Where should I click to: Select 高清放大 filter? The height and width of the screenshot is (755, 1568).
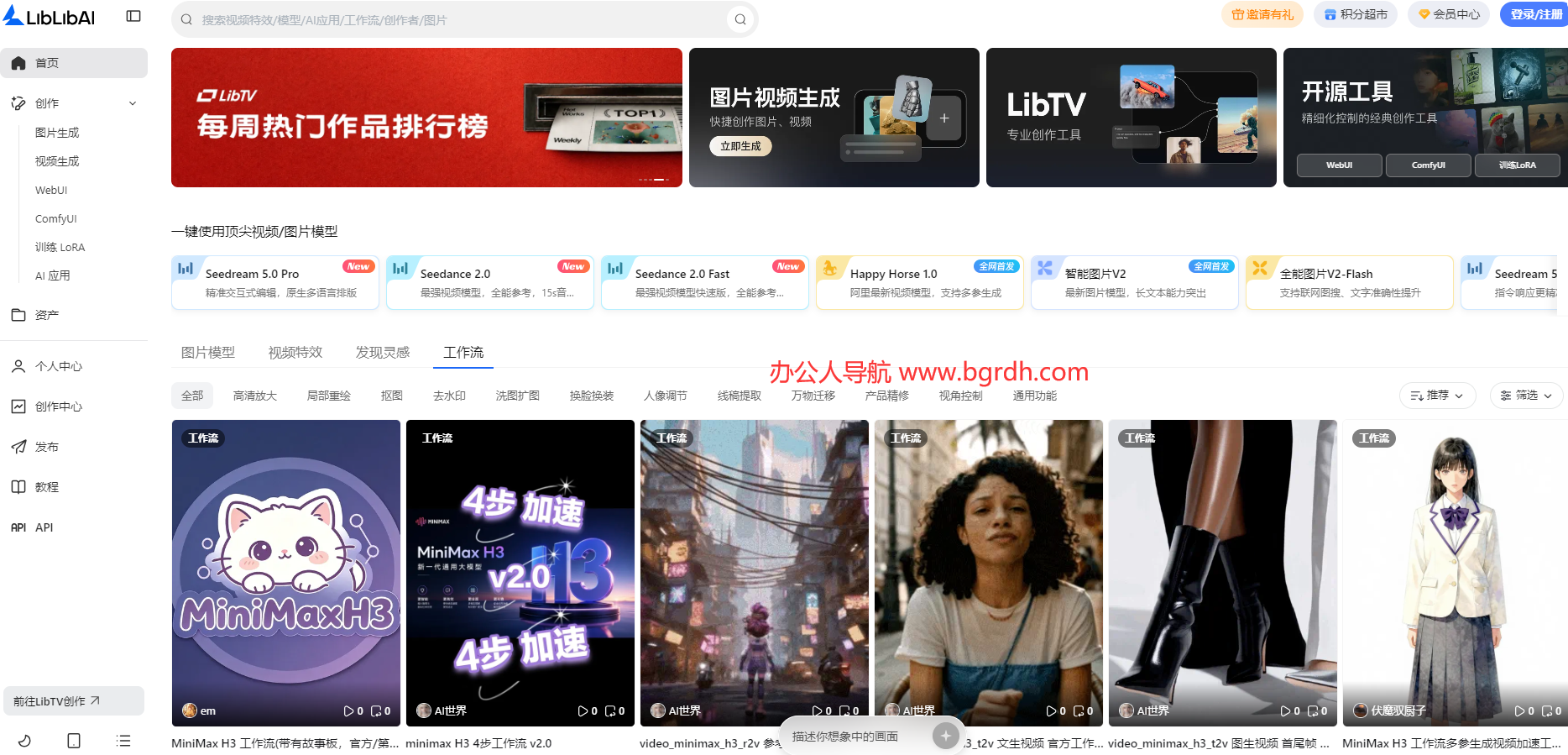255,396
